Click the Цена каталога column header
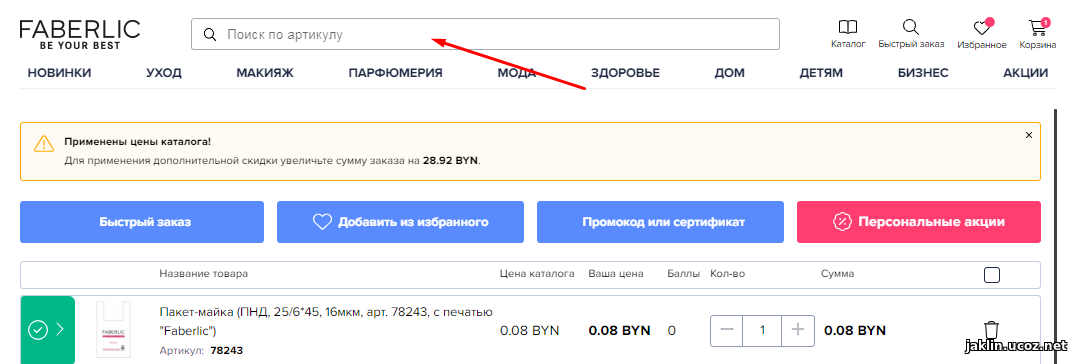This screenshot has width=1078, height=364. (x=537, y=274)
